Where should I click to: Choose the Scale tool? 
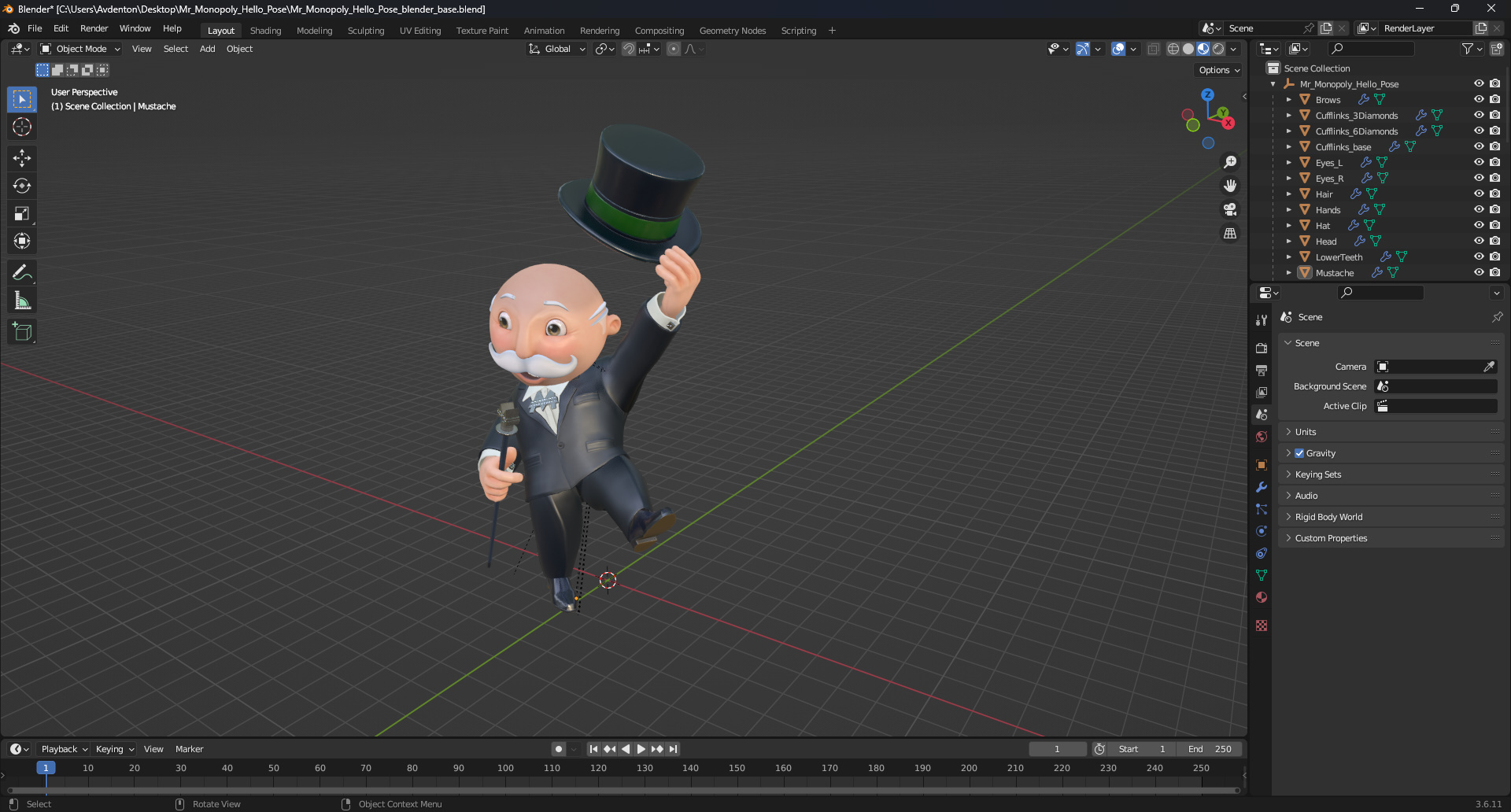tap(22, 213)
